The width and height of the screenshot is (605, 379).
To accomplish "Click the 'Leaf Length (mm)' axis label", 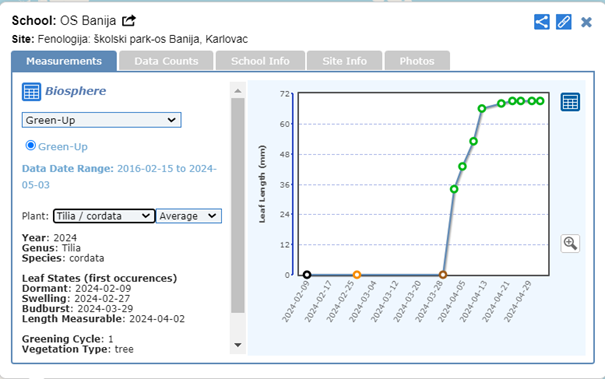I will 262,184.
